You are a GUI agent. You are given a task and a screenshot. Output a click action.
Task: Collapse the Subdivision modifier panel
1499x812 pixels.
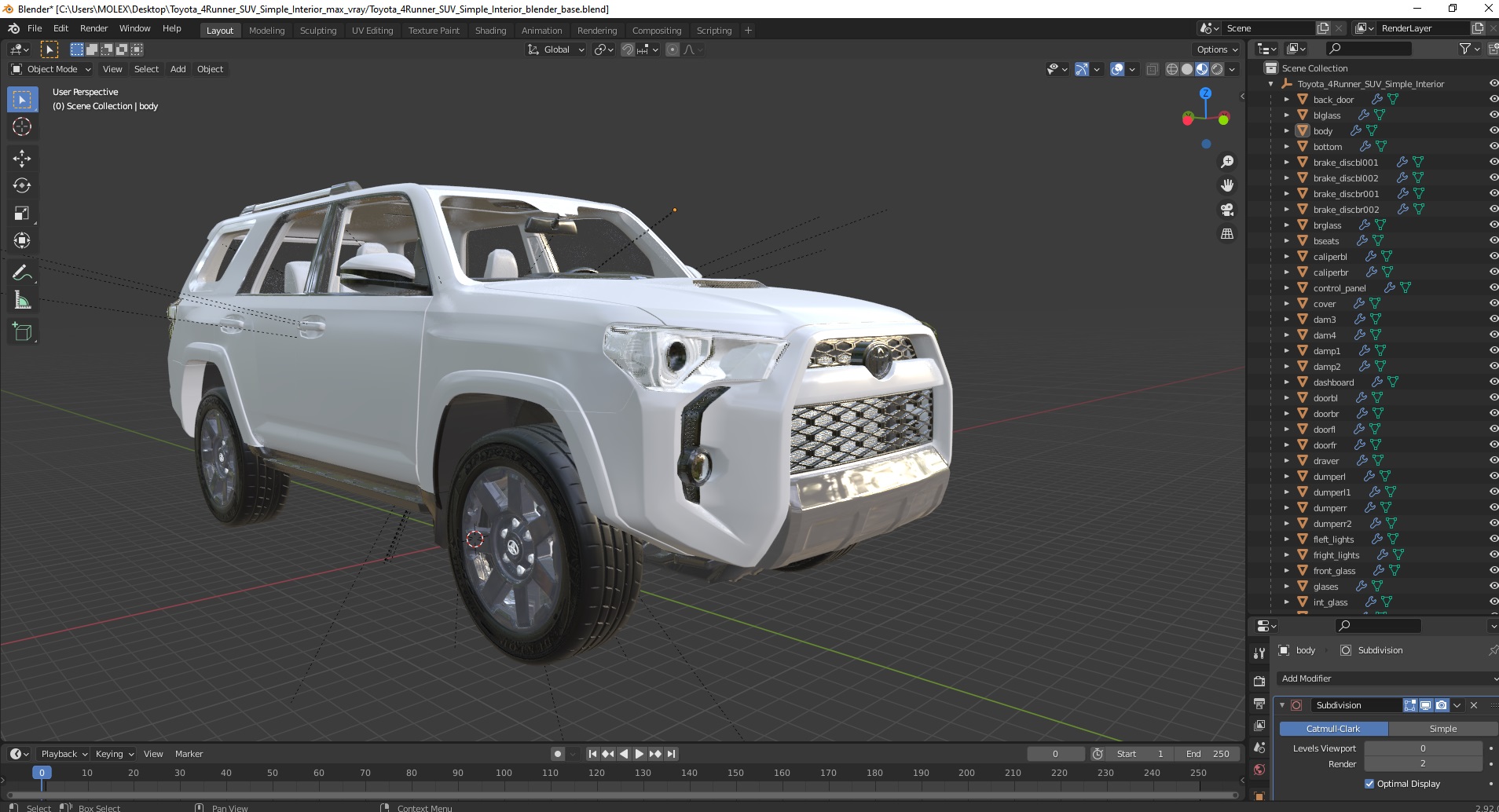coord(1282,705)
